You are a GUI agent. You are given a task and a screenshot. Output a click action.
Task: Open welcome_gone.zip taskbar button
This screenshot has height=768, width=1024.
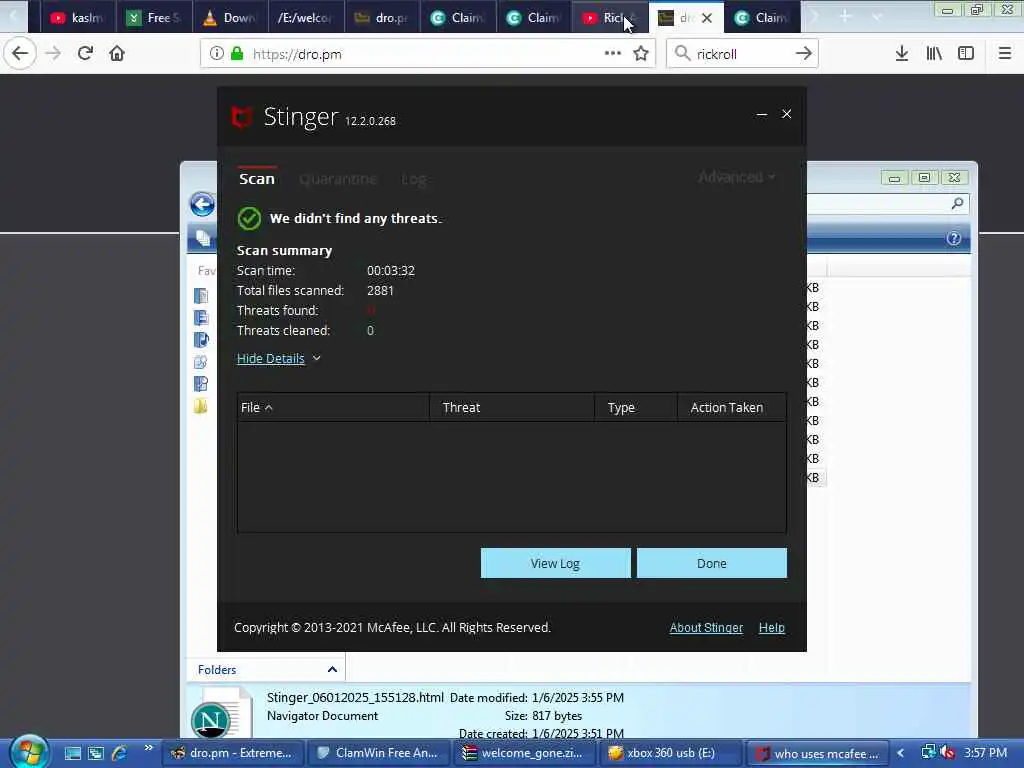525,753
